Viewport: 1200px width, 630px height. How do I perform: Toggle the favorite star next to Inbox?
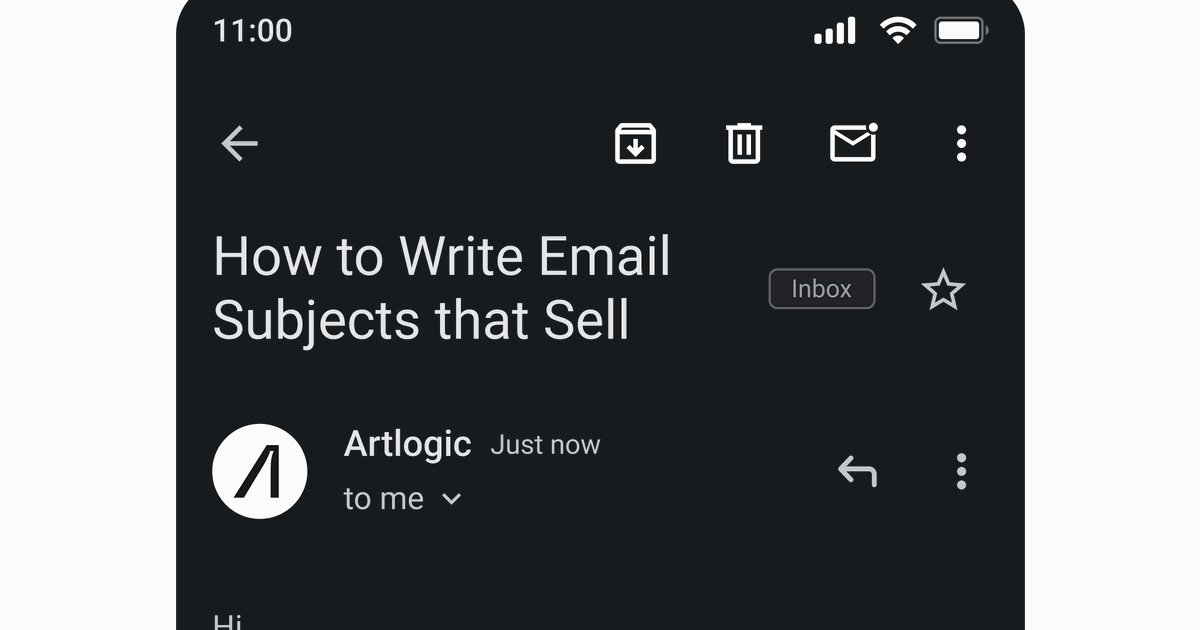tap(943, 290)
